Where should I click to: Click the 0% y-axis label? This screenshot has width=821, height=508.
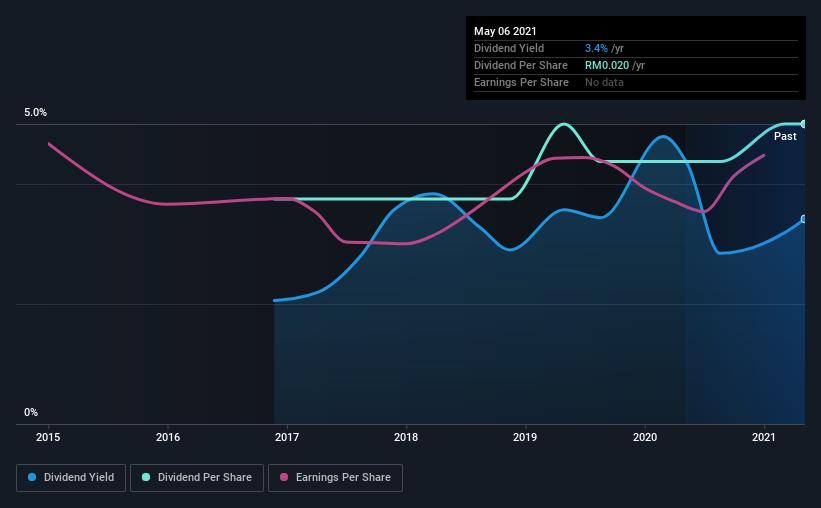click(31, 413)
